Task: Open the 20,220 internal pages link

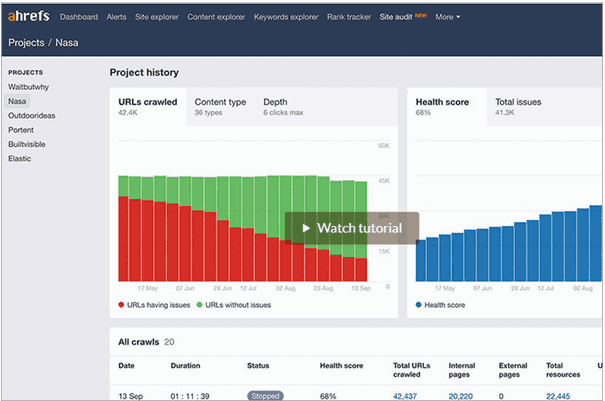Action: 460,396
